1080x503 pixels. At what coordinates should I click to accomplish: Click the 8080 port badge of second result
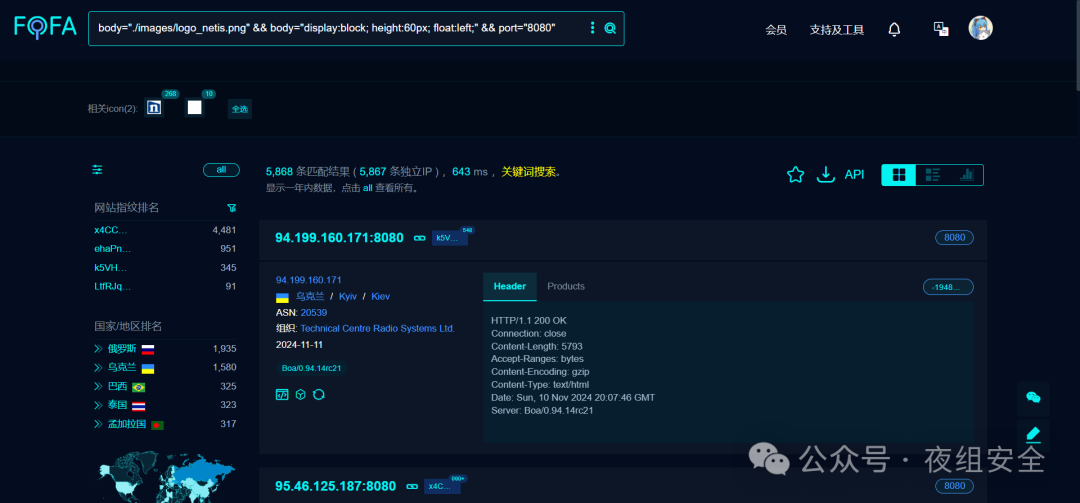pos(955,486)
